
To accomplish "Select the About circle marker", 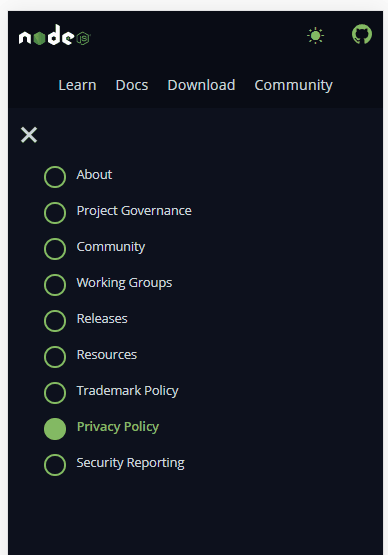I will 55,177.
